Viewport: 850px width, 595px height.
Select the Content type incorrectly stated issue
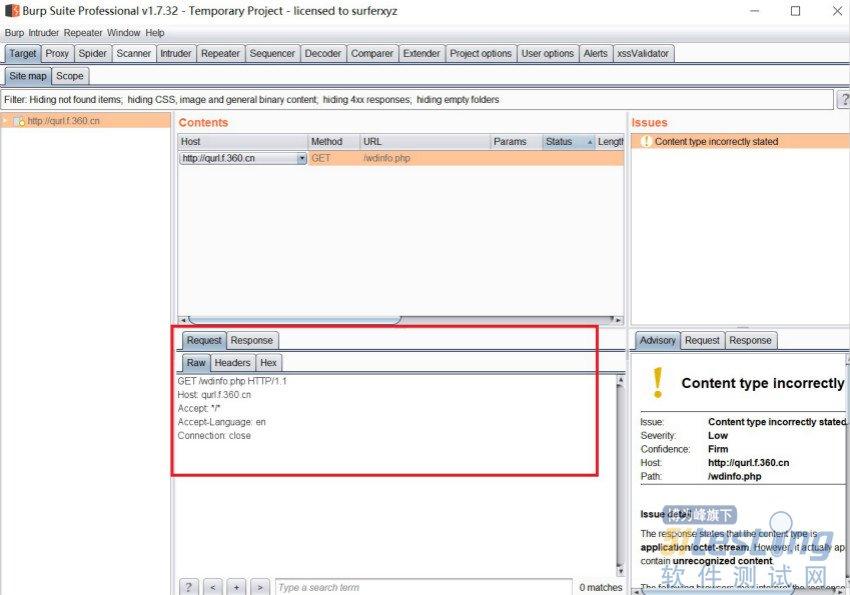(x=718, y=141)
